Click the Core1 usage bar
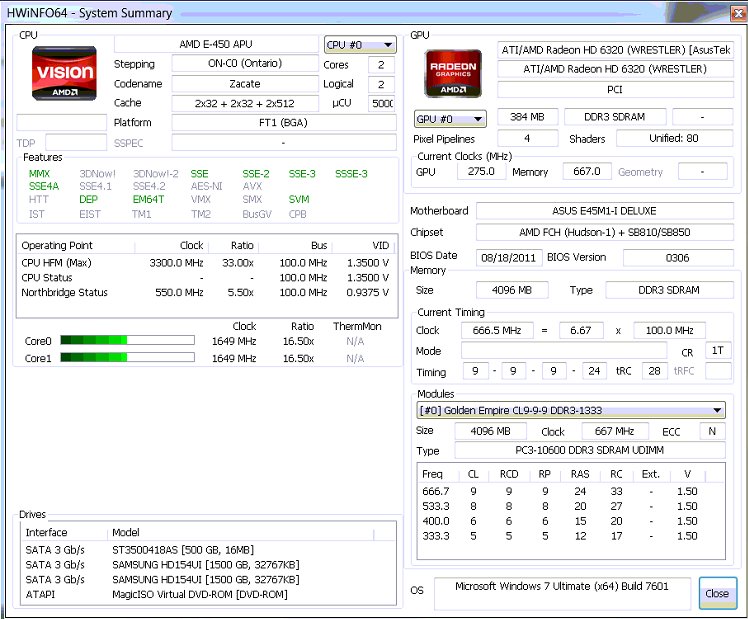748x619 pixels. (127, 357)
